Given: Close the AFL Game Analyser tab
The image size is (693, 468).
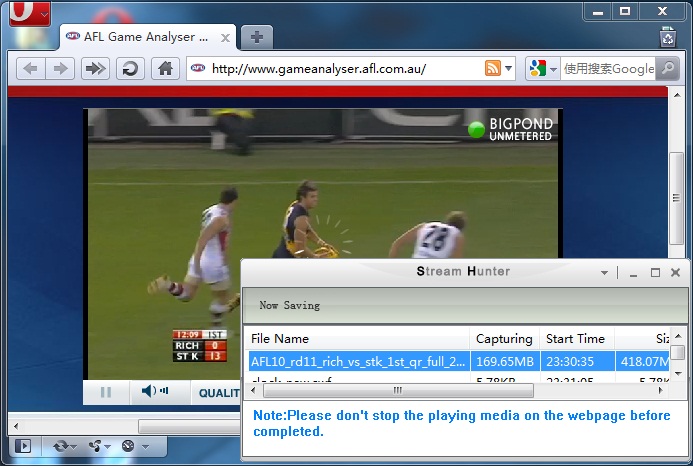Looking at the screenshot, I should [225, 38].
